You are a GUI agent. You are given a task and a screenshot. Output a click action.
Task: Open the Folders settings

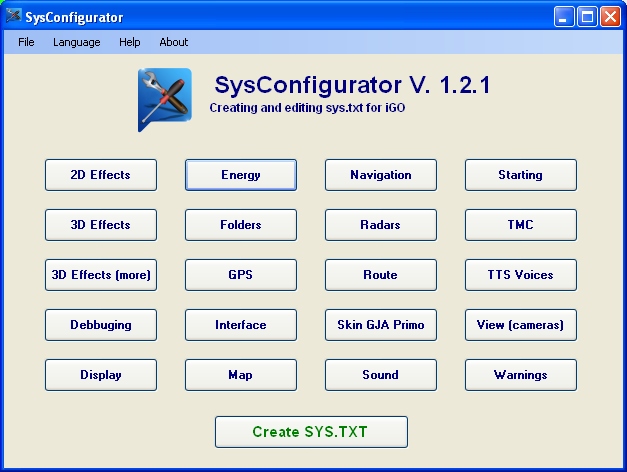tap(241, 225)
